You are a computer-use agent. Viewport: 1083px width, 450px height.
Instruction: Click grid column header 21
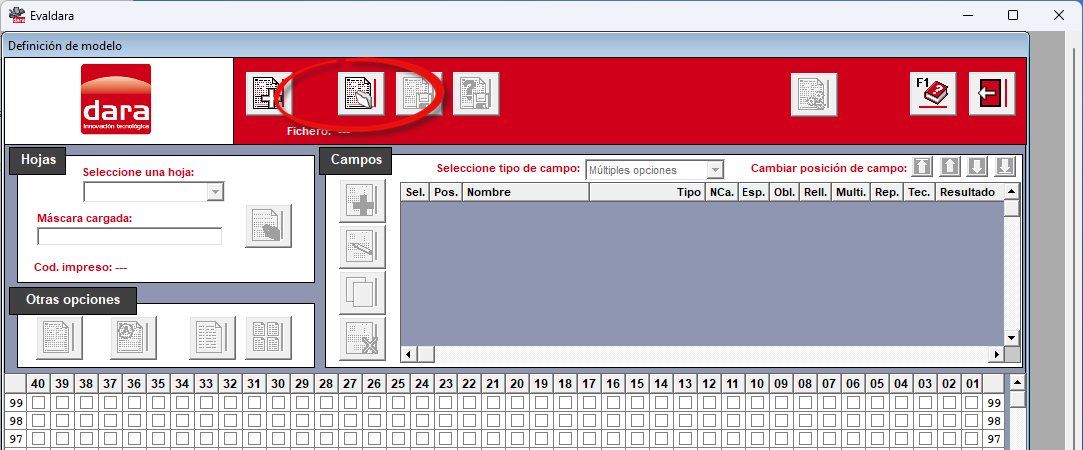(492, 384)
